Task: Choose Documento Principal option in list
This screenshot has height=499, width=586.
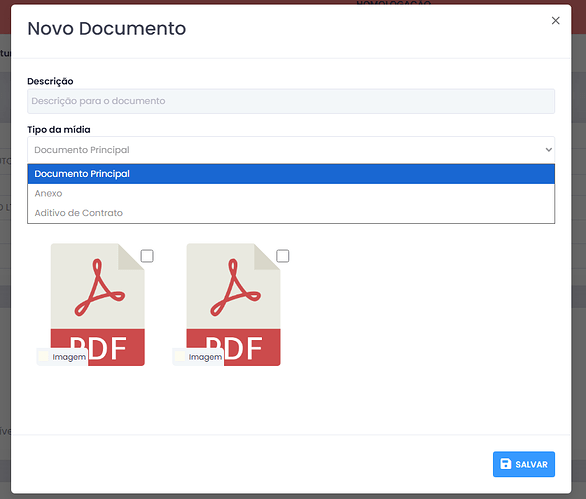Action: [291, 174]
